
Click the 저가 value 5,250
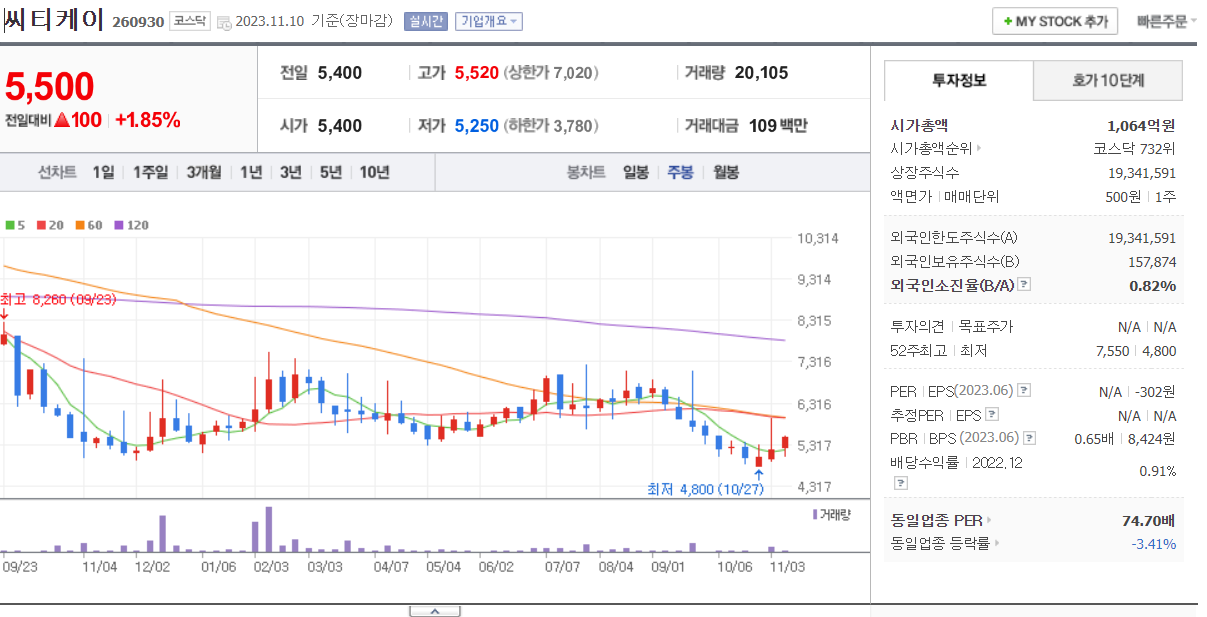click(x=476, y=126)
